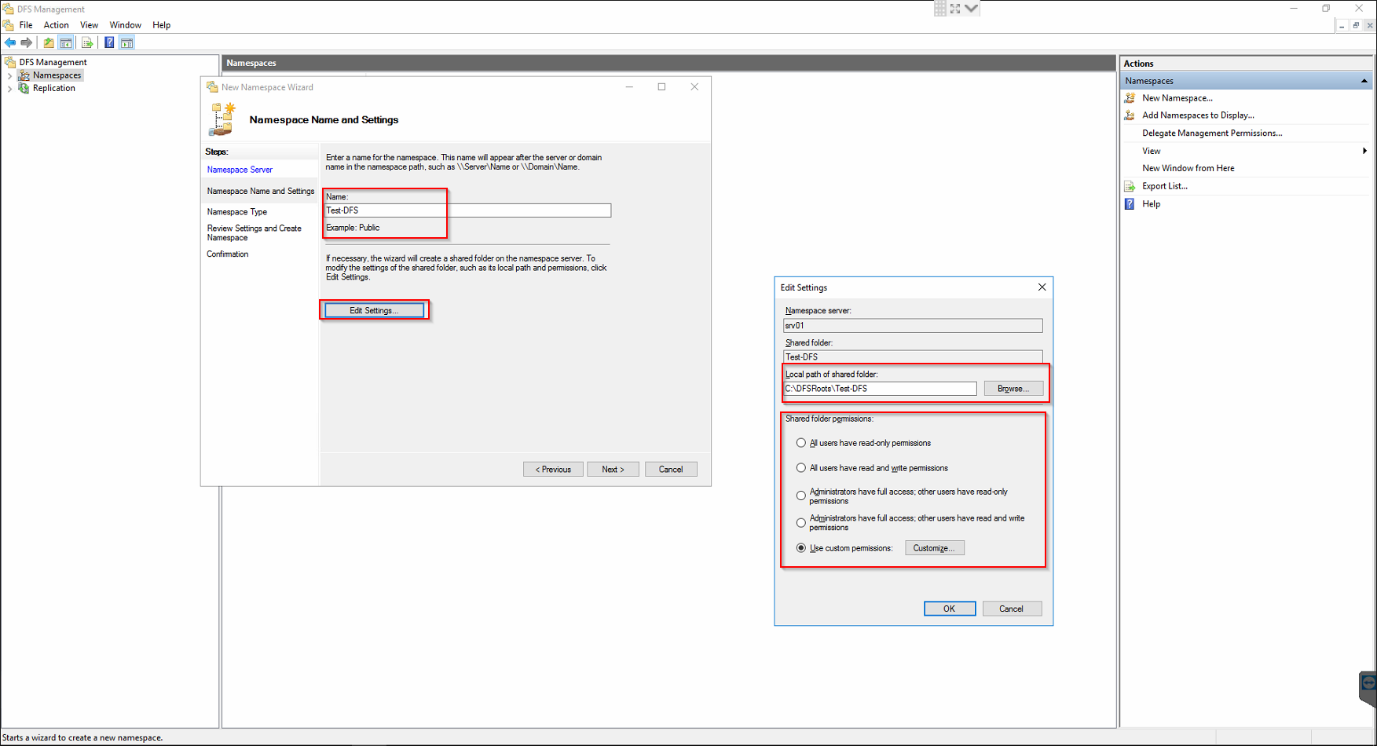Open the Action menu

click(x=55, y=24)
